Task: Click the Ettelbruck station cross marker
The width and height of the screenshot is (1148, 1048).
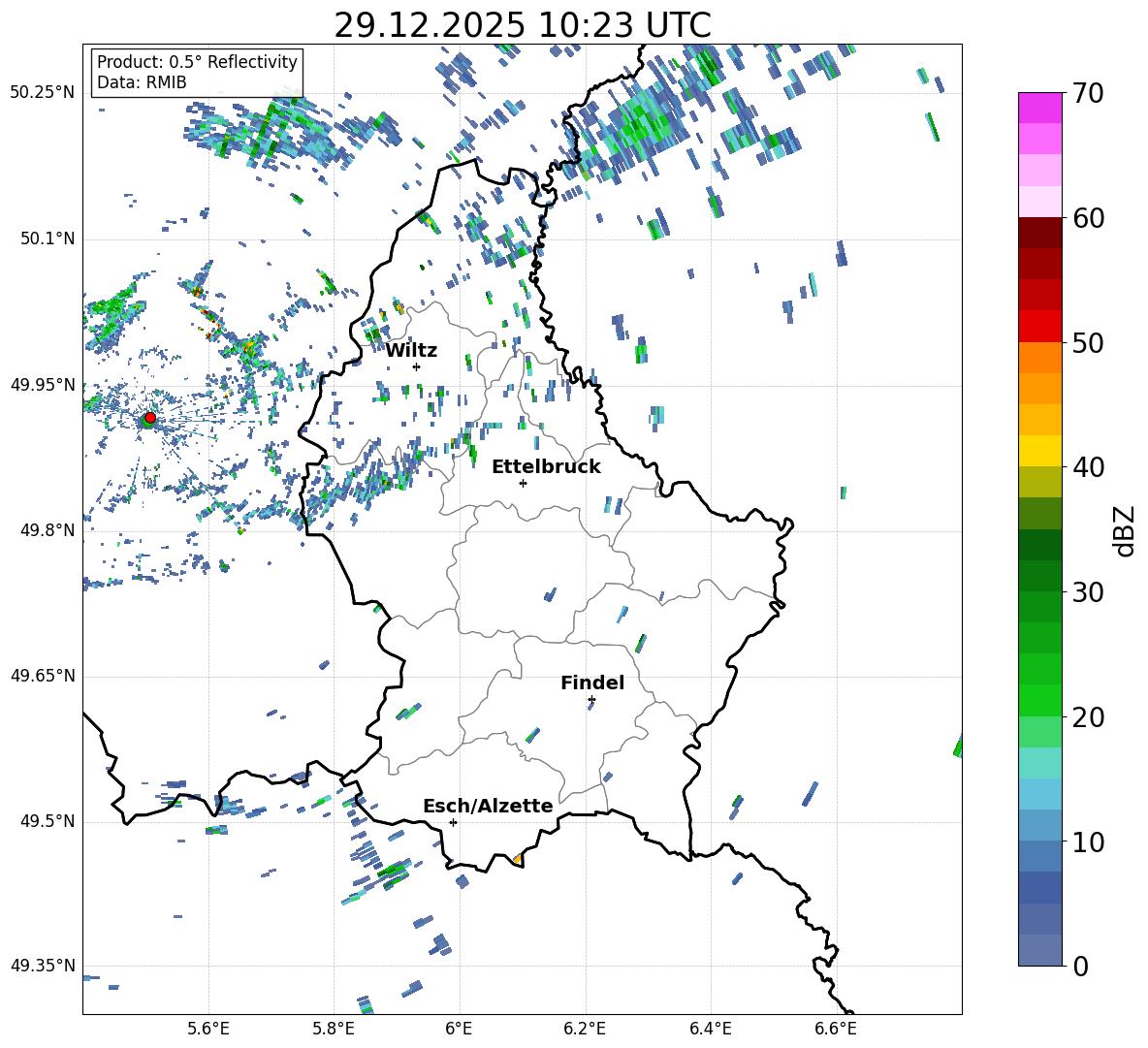Action: pos(523,483)
